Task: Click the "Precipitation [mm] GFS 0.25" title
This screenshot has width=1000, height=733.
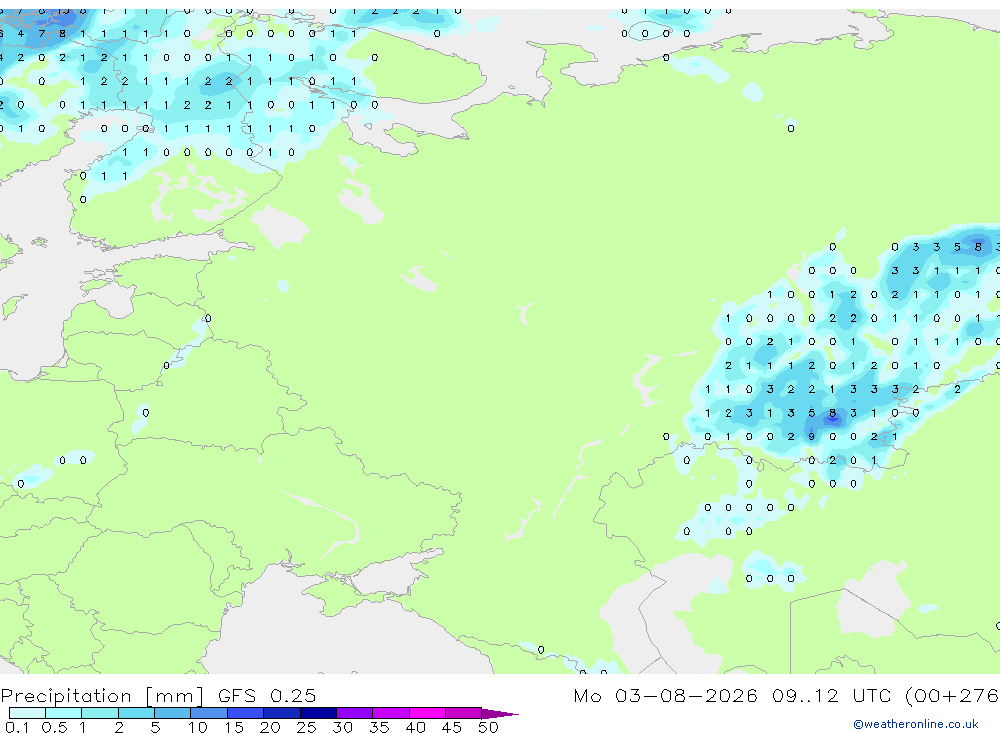Action: (x=158, y=695)
